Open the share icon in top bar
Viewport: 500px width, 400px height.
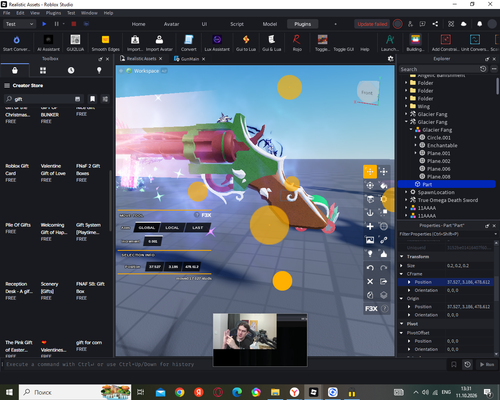point(435,24)
